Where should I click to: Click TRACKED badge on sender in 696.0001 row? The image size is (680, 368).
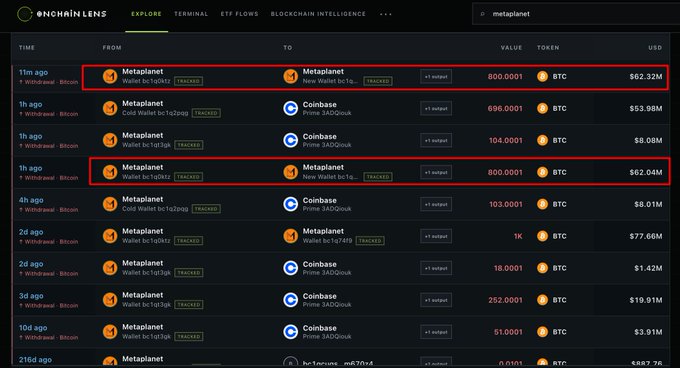[x=206, y=113]
